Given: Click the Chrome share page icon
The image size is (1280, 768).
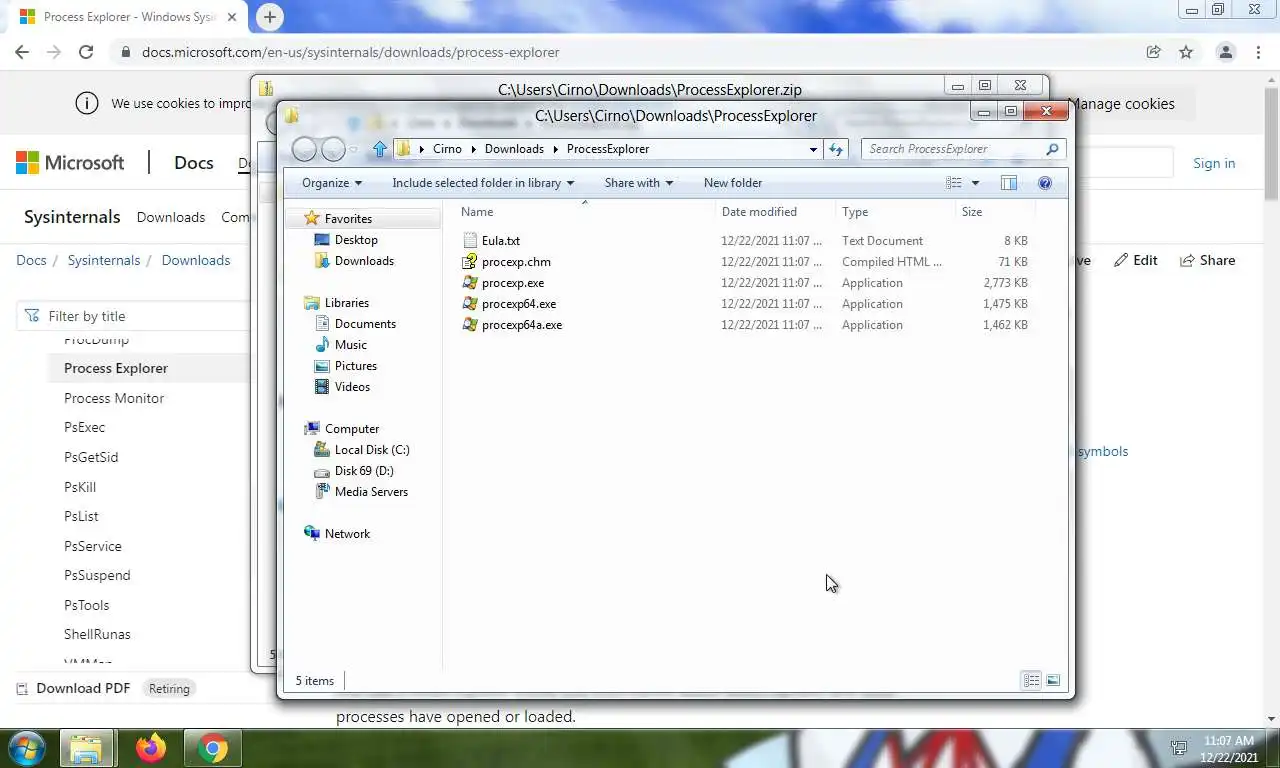Looking at the screenshot, I should coord(1153,52).
